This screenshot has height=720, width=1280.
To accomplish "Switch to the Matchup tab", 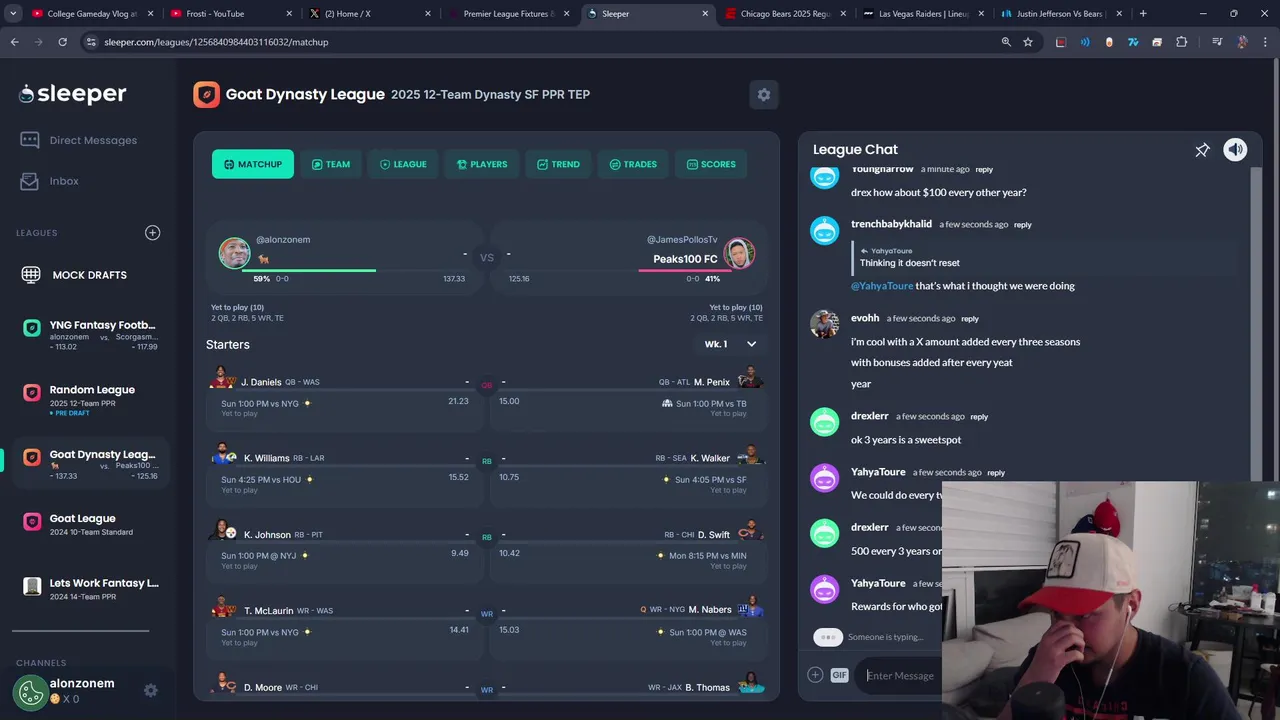I will [x=253, y=164].
